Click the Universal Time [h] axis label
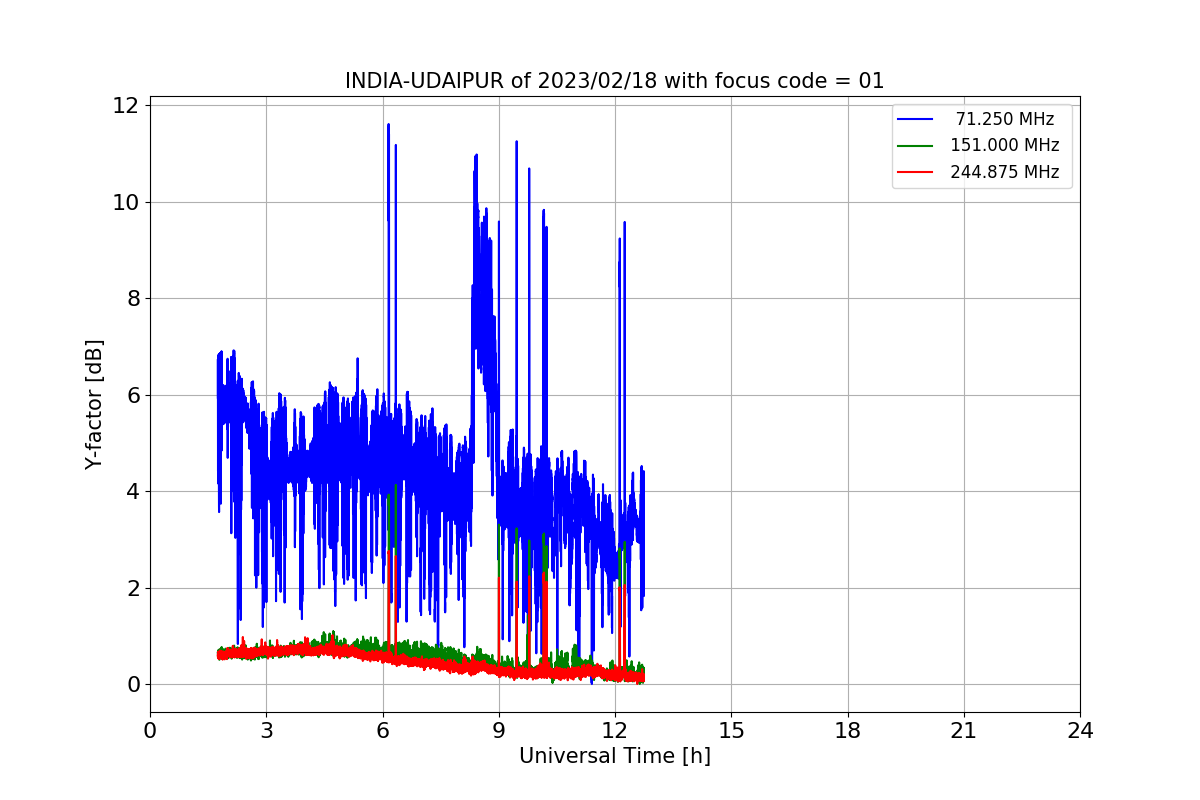 pos(614,757)
